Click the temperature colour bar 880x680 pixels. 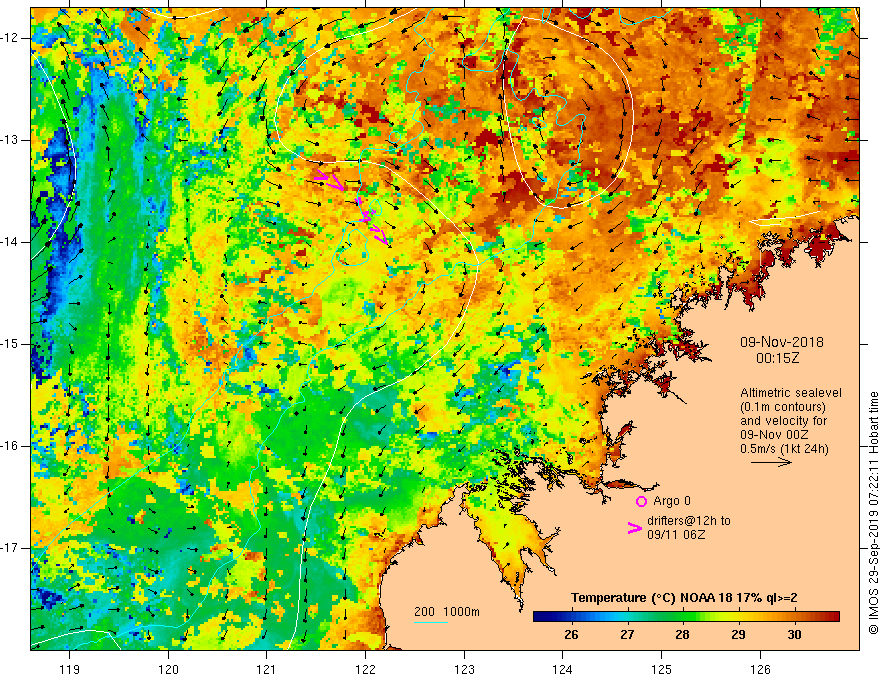click(x=686, y=617)
